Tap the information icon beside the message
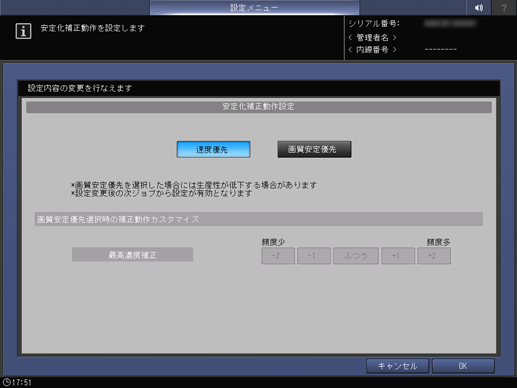 pos(23,31)
